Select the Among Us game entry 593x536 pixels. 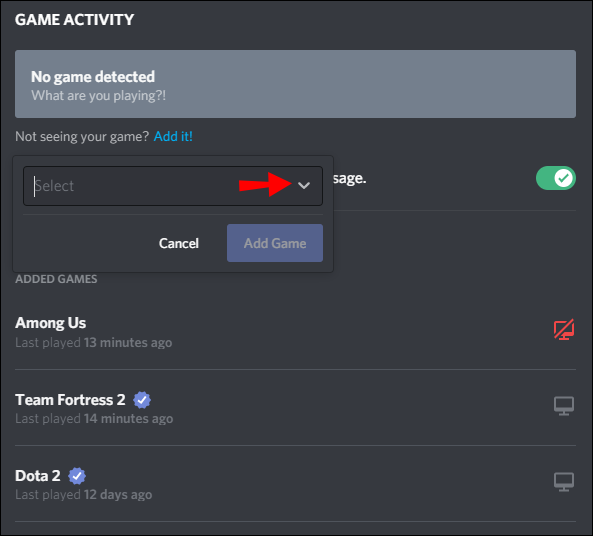coord(50,323)
